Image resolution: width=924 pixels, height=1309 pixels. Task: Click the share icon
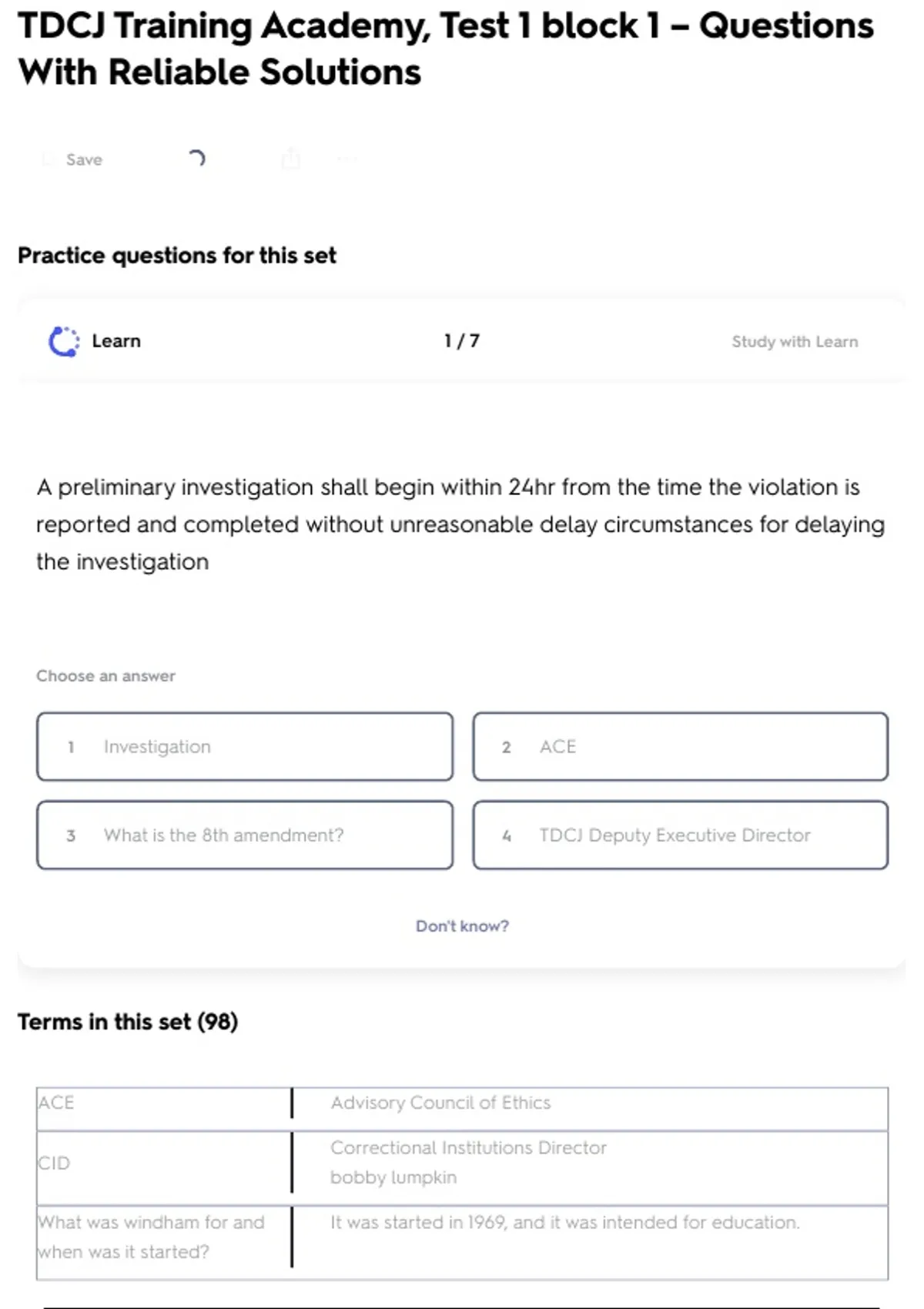tap(291, 159)
